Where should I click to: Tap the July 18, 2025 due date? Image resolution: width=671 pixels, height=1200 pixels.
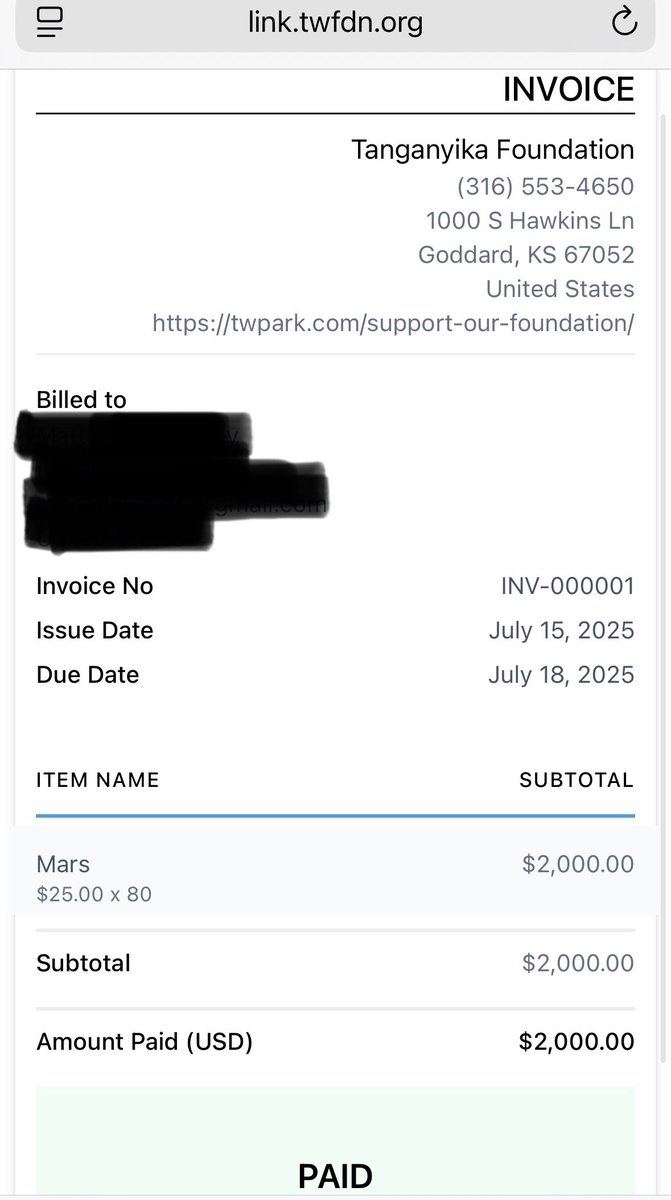pyautogui.click(x=561, y=675)
